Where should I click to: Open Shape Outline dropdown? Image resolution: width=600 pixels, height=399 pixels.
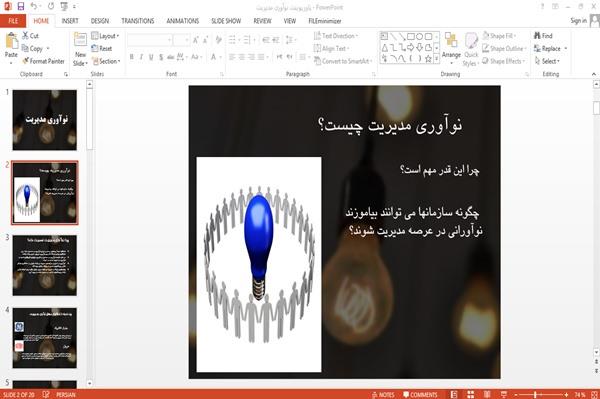(x=504, y=49)
